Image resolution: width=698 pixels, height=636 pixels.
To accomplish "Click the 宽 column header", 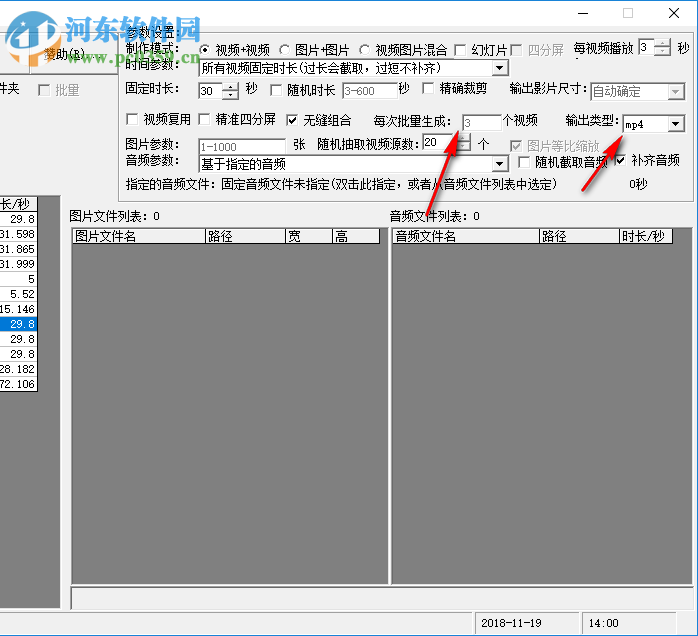I will click(x=308, y=236).
